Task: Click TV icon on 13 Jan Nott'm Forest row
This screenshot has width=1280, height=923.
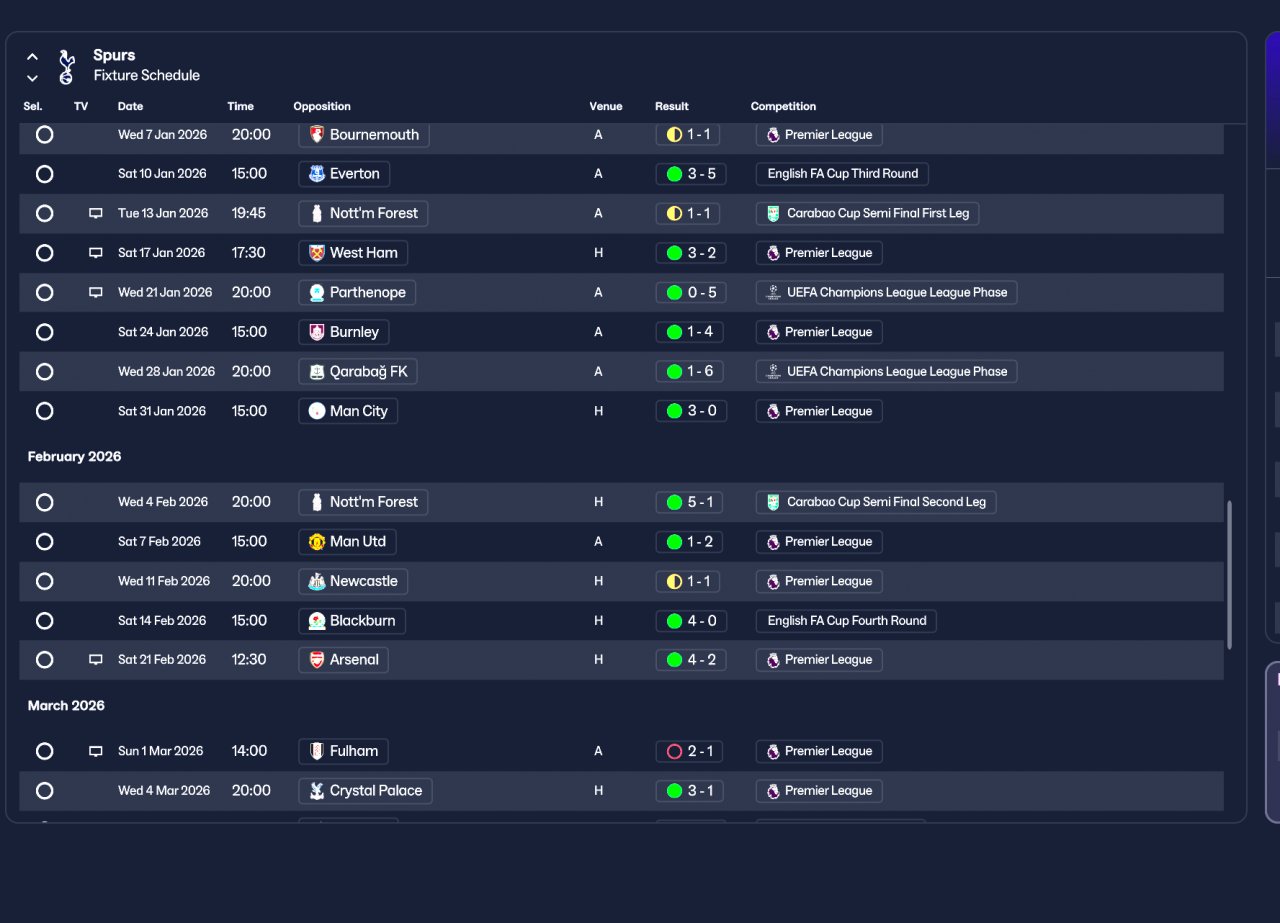Action: tap(96, 213)
